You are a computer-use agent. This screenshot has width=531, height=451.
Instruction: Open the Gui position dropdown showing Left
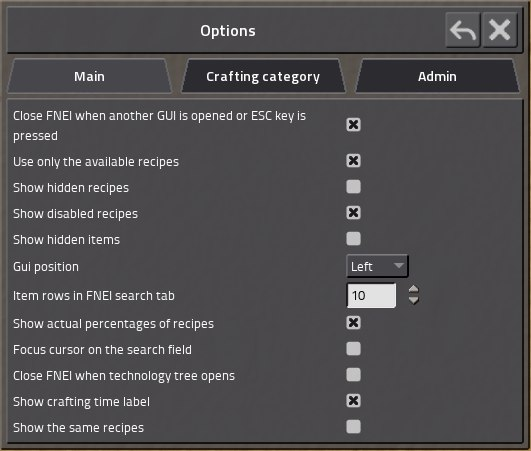tap(377, 266)
